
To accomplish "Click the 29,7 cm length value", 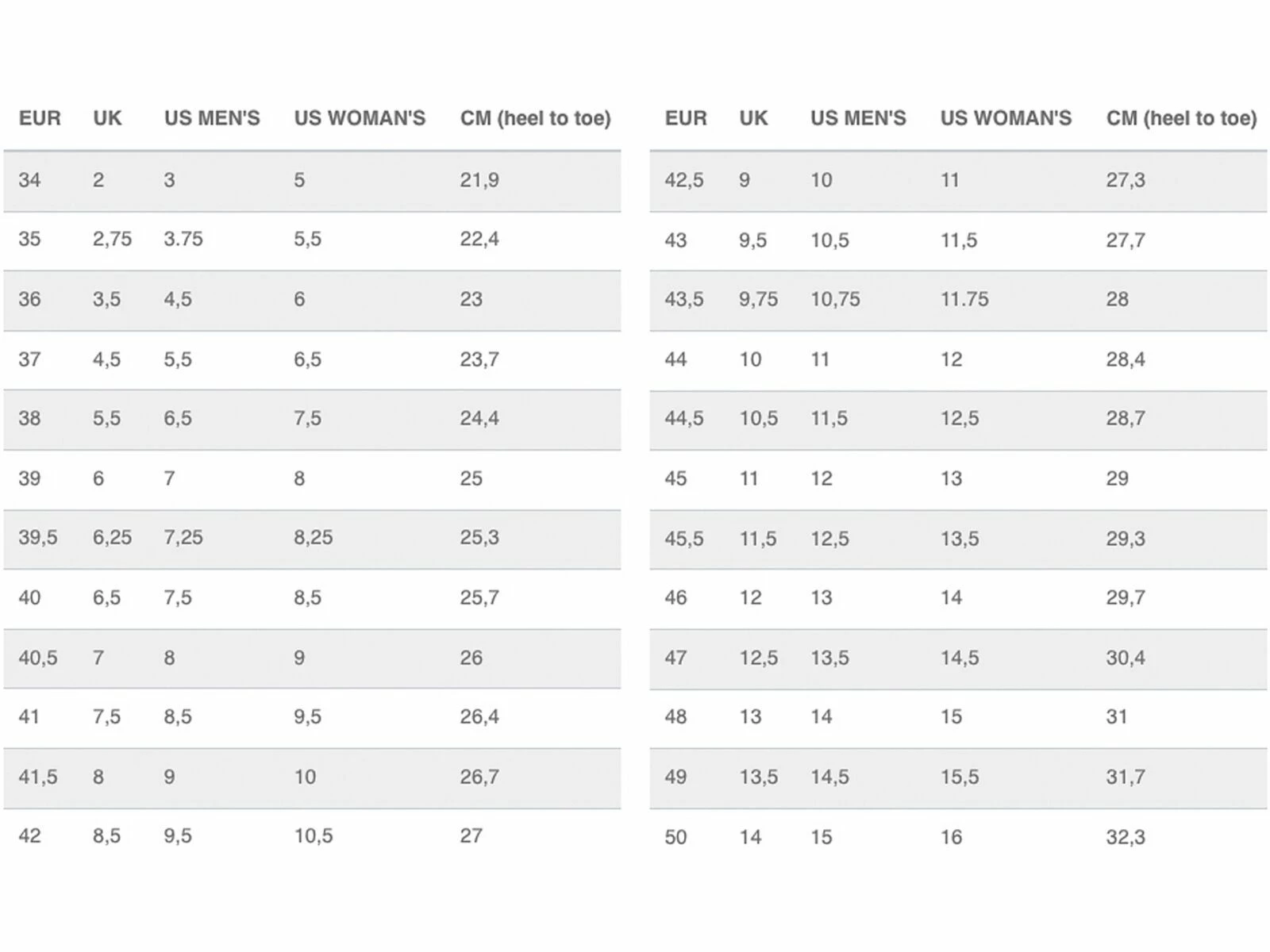I will pos(1126,597).
